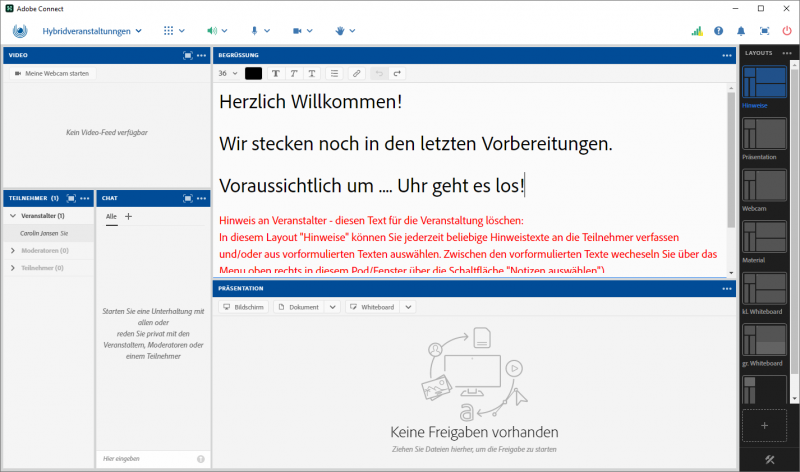Toggle italic text formatting
800x472 pixels.
point(294,73)
